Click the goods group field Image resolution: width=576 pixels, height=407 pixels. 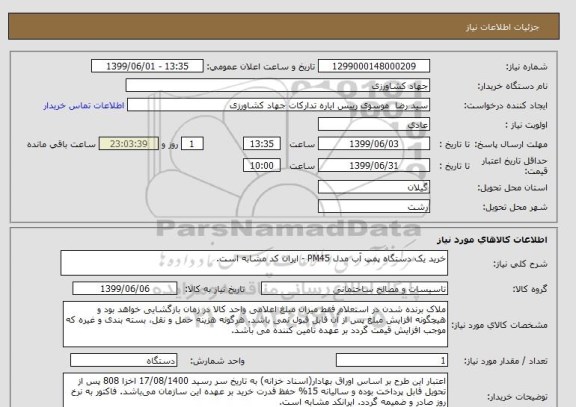354,289
